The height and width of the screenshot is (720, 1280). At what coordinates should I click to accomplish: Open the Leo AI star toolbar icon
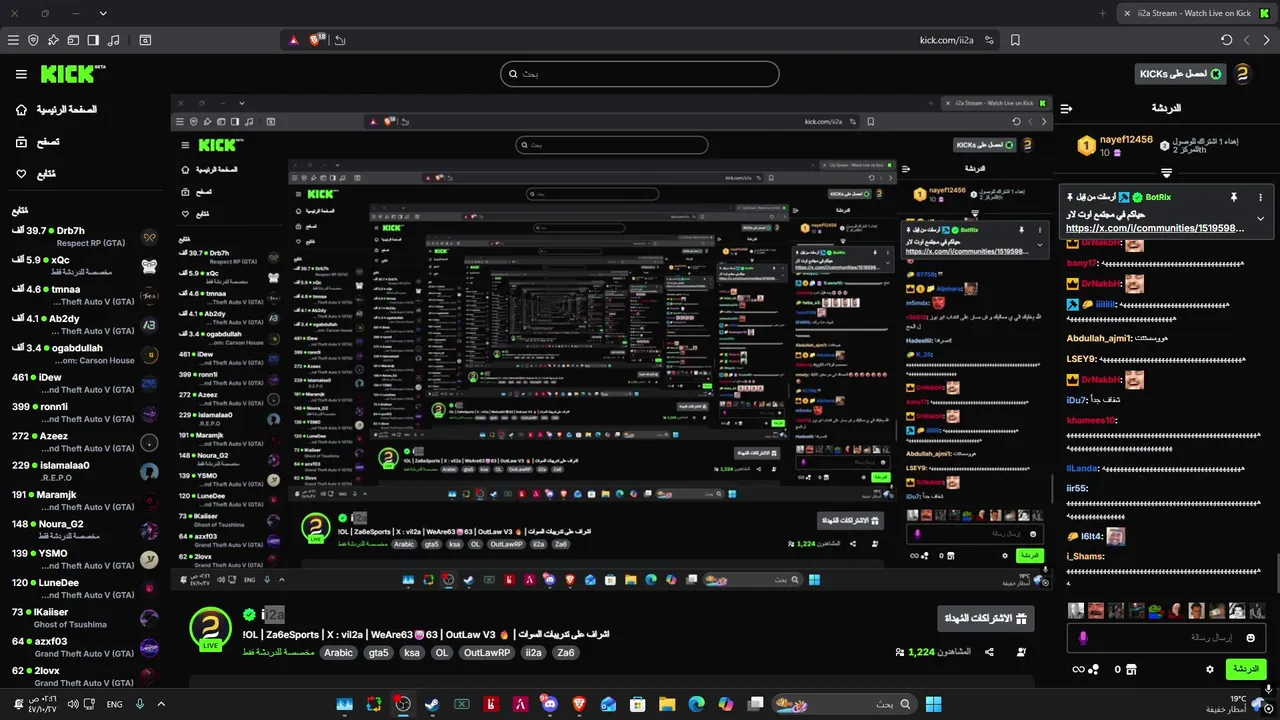pyautogui.click(x=53, y=40)
